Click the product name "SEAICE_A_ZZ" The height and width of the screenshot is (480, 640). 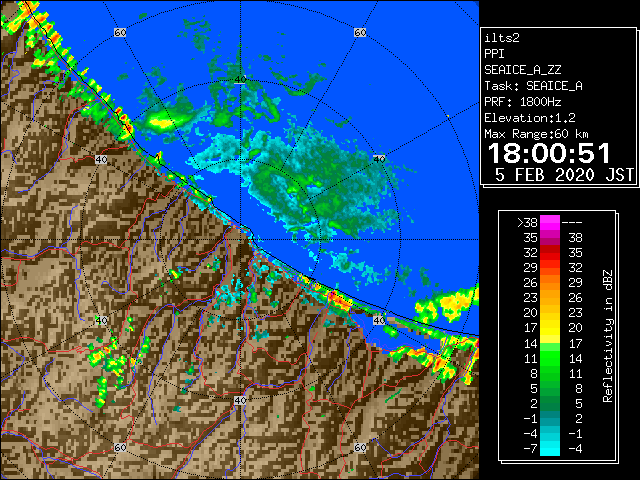(x=522, y=70)
